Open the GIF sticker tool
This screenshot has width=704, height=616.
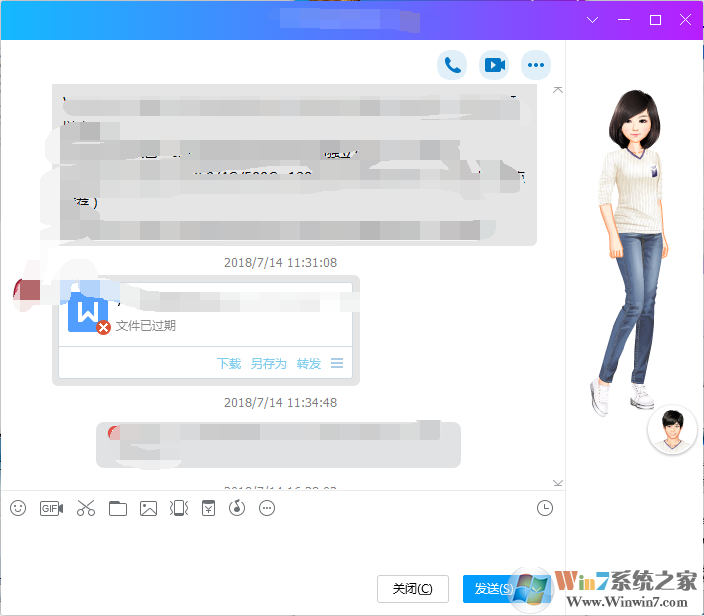51,508
